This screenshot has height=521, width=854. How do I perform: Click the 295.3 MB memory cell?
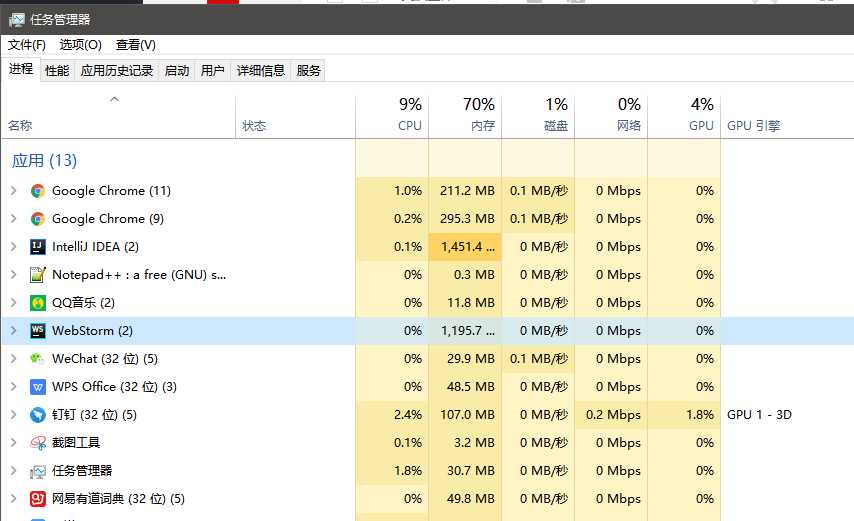point(467,219)
